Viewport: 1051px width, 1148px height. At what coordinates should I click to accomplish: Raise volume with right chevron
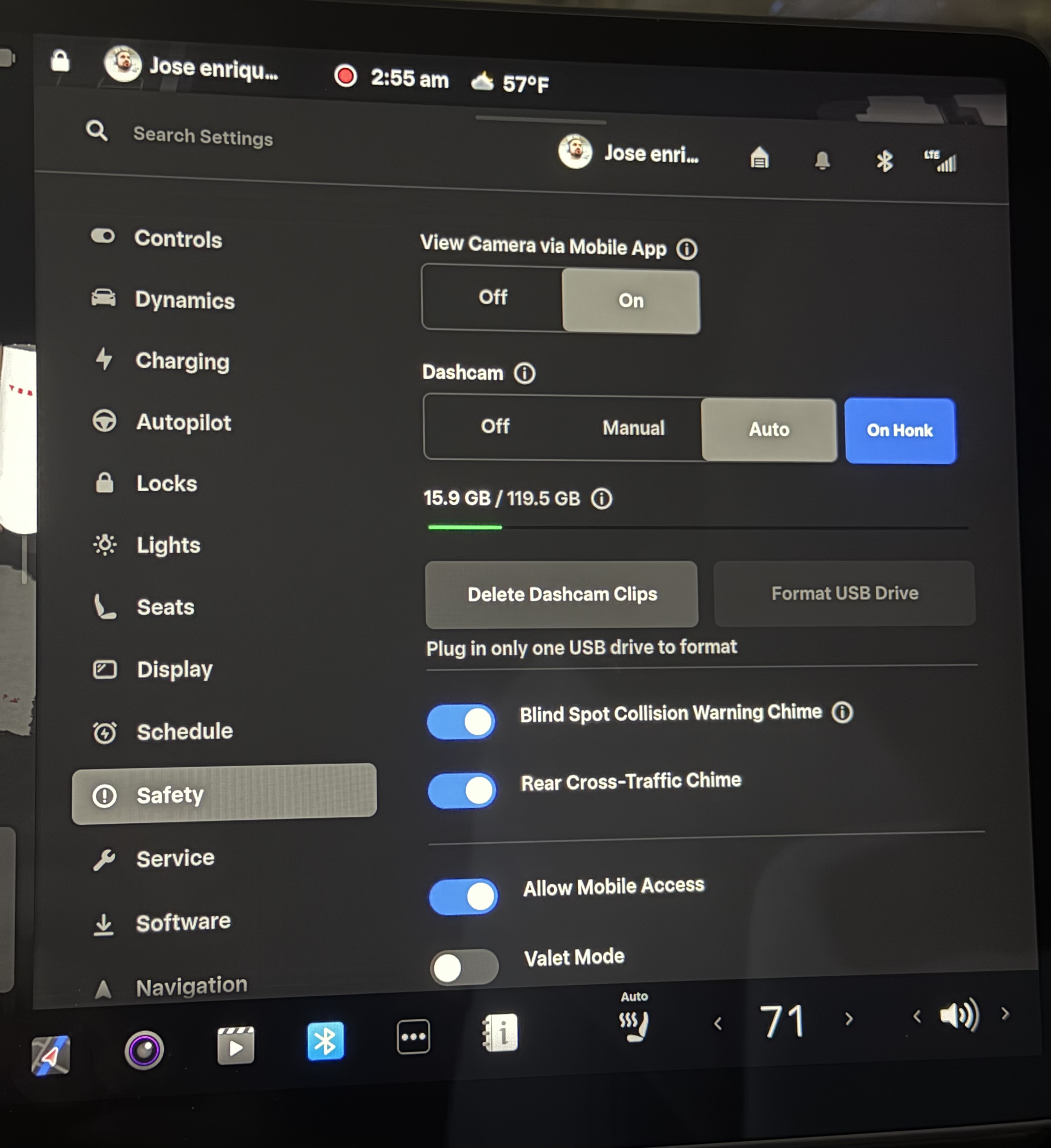click(1005, 1013)
